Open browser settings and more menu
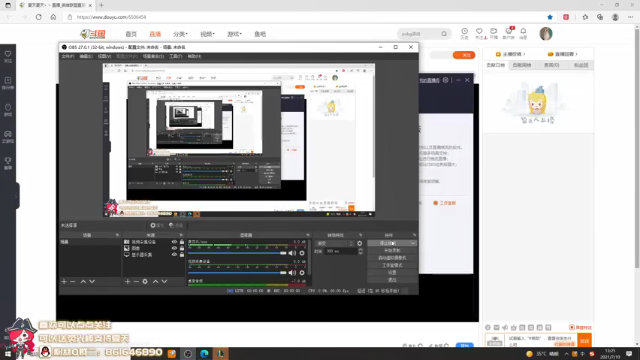 point(631,17)
